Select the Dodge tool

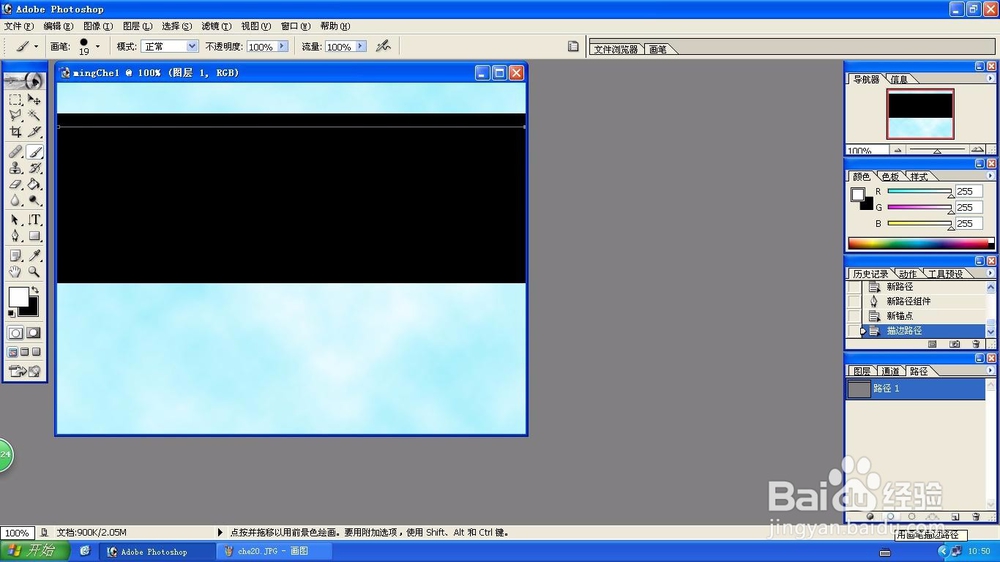pos(34,200)
